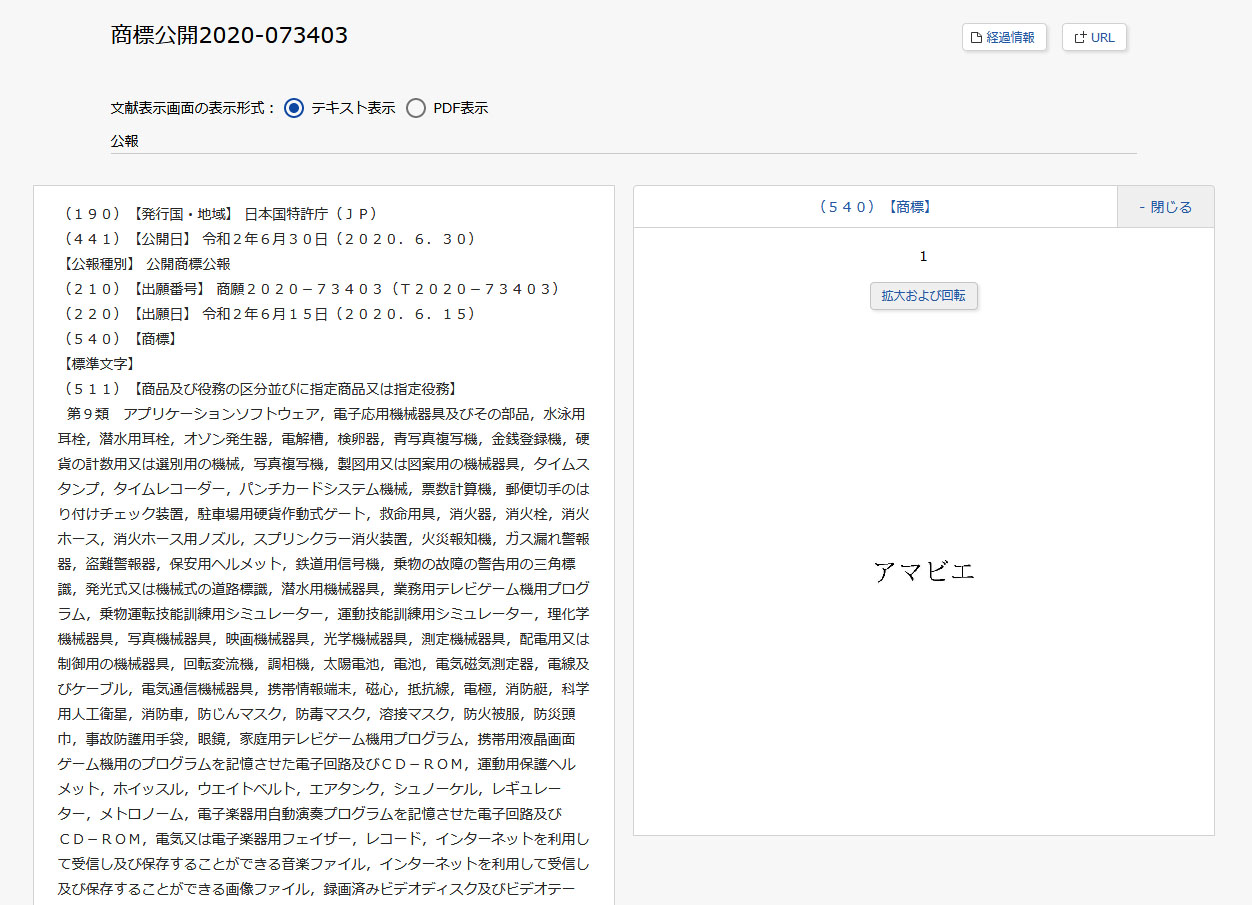Click the document icon on the 経過情報 button

[974, 37]
